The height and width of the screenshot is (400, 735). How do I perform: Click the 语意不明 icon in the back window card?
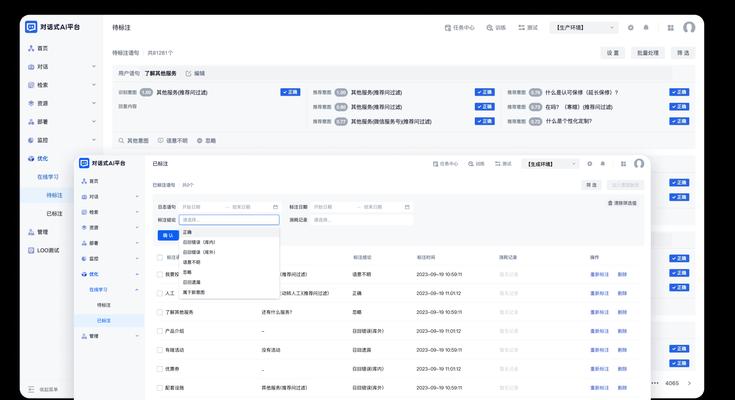click(160, 141)
